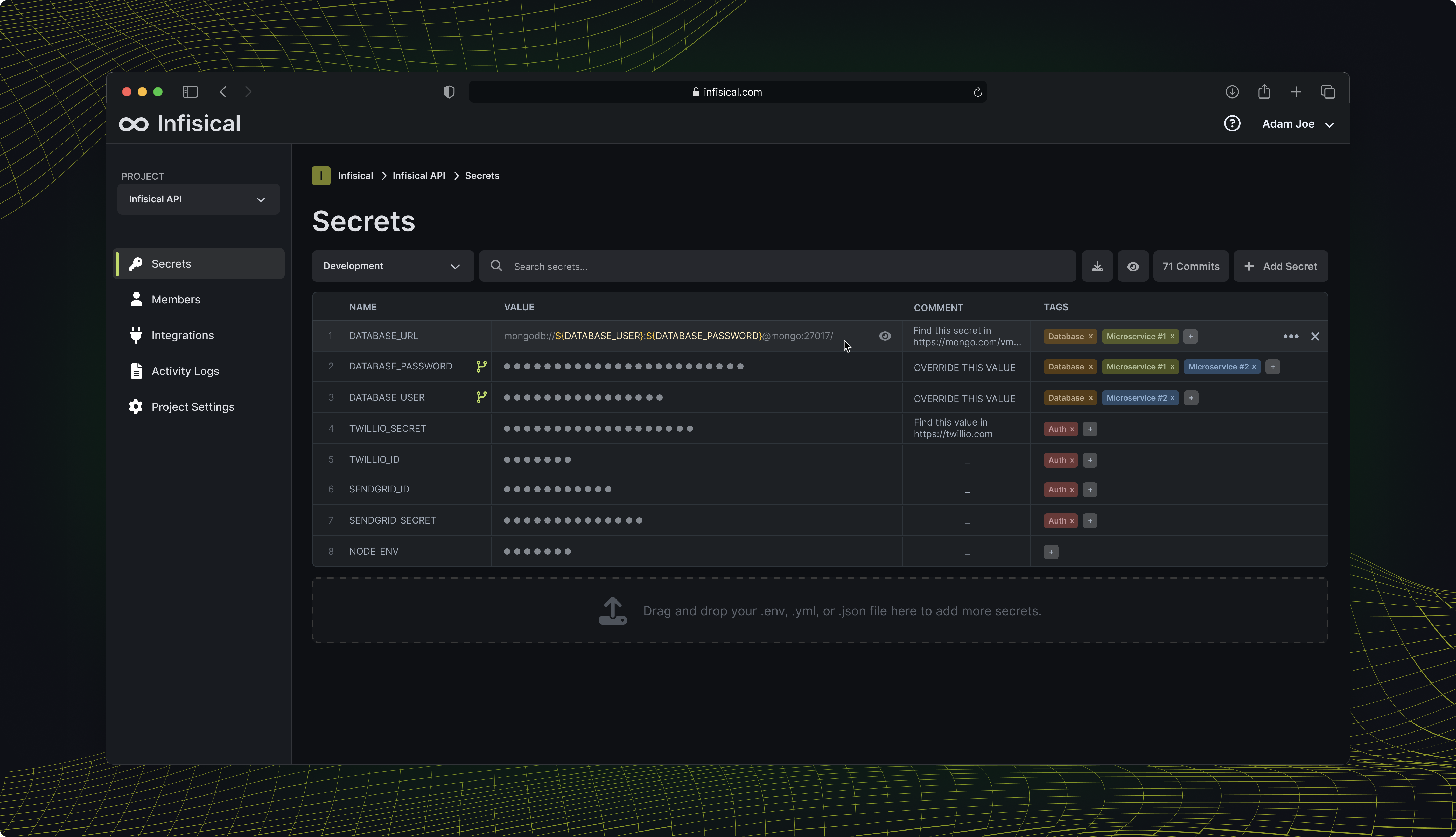This screenshot has width=1456, height=837.
Task: Click the masked TWILLIO_SECRET value
Action: (598, 428)
